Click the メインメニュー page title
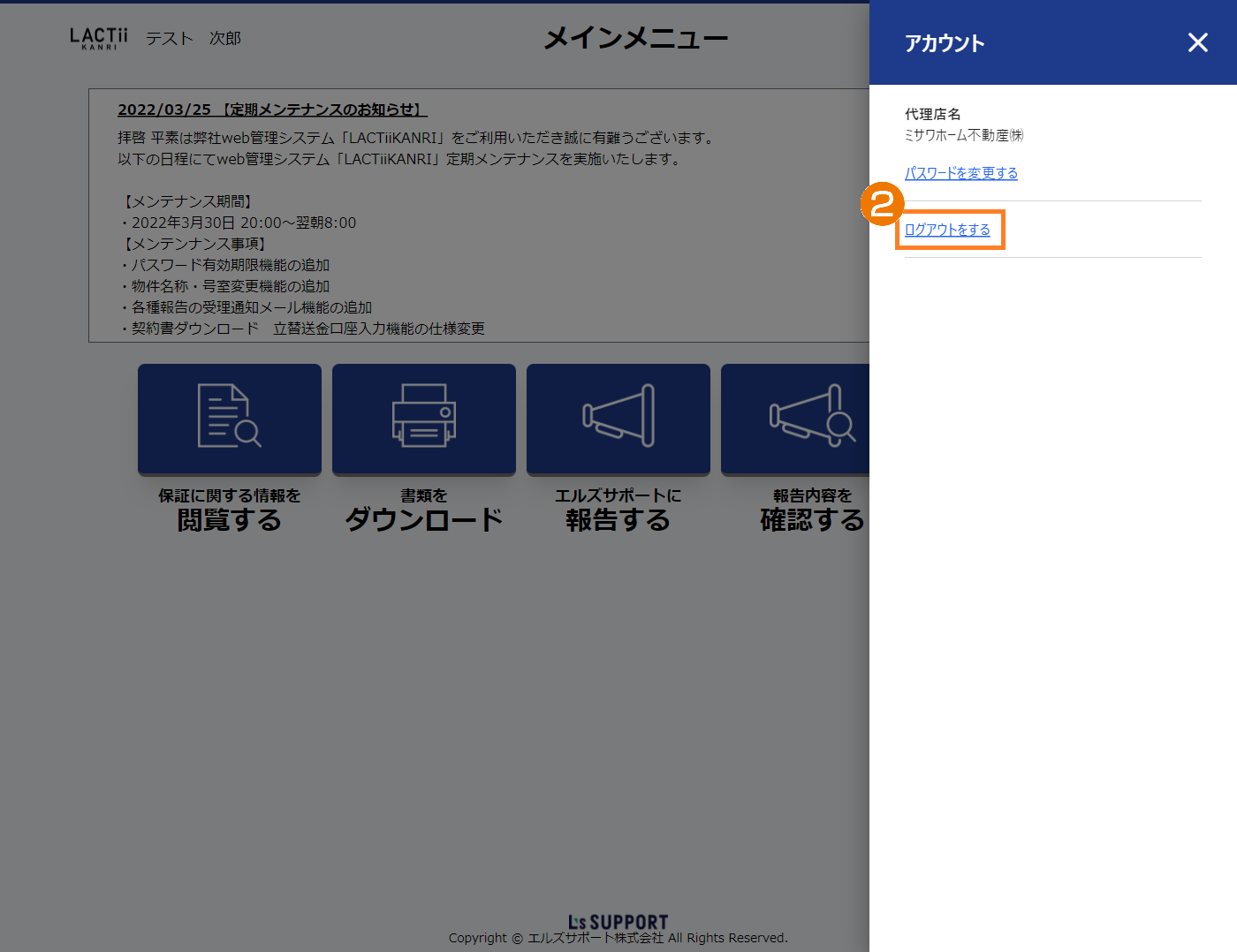 click(635, 39)
